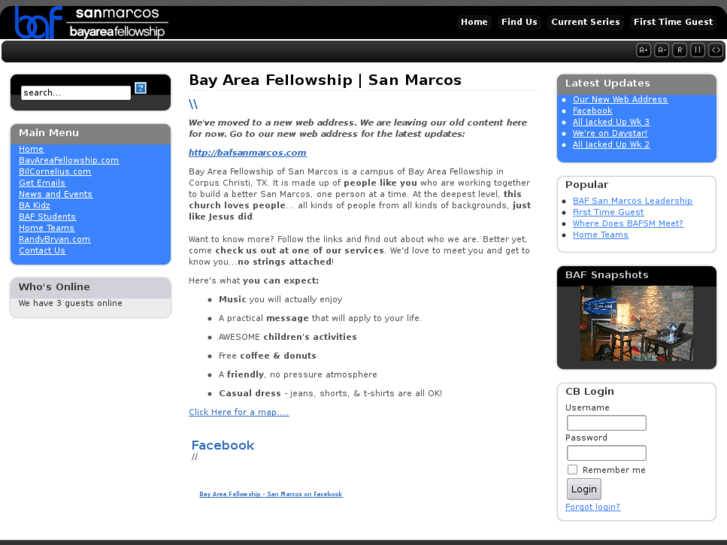Focus the Password field
This screenshot has width=727, height=545.
point(606,453)
